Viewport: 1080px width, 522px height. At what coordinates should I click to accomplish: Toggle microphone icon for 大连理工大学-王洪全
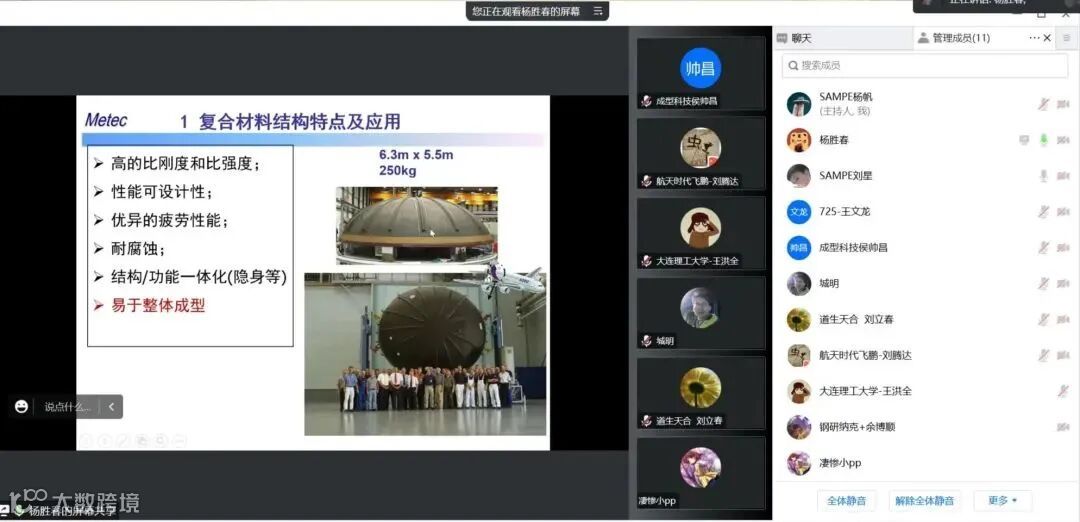(1063, 390)
